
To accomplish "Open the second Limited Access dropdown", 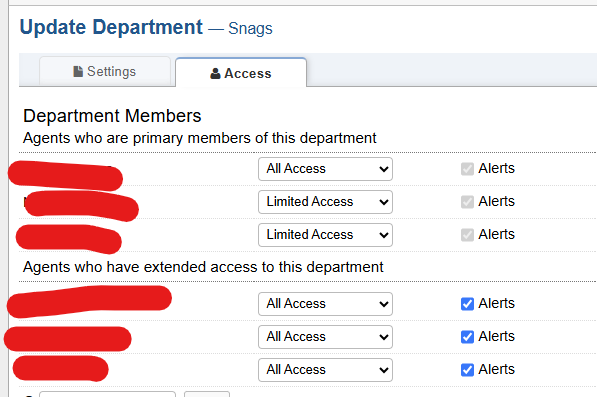I will coord(325,235).
